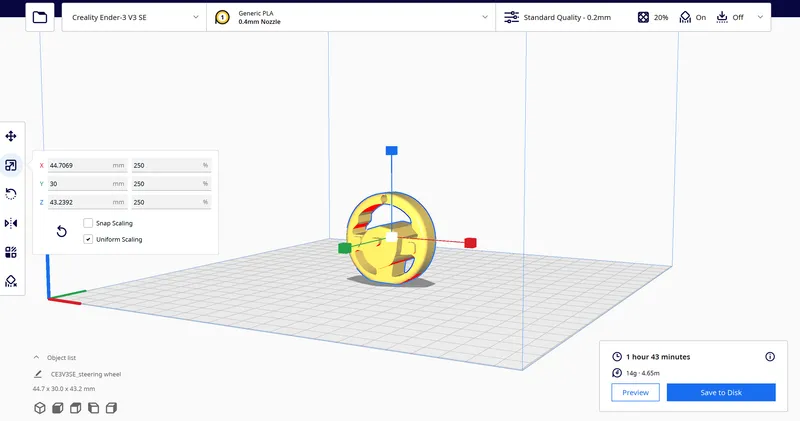Switch to 3D perspective view cube

click(x=40, y=408)
